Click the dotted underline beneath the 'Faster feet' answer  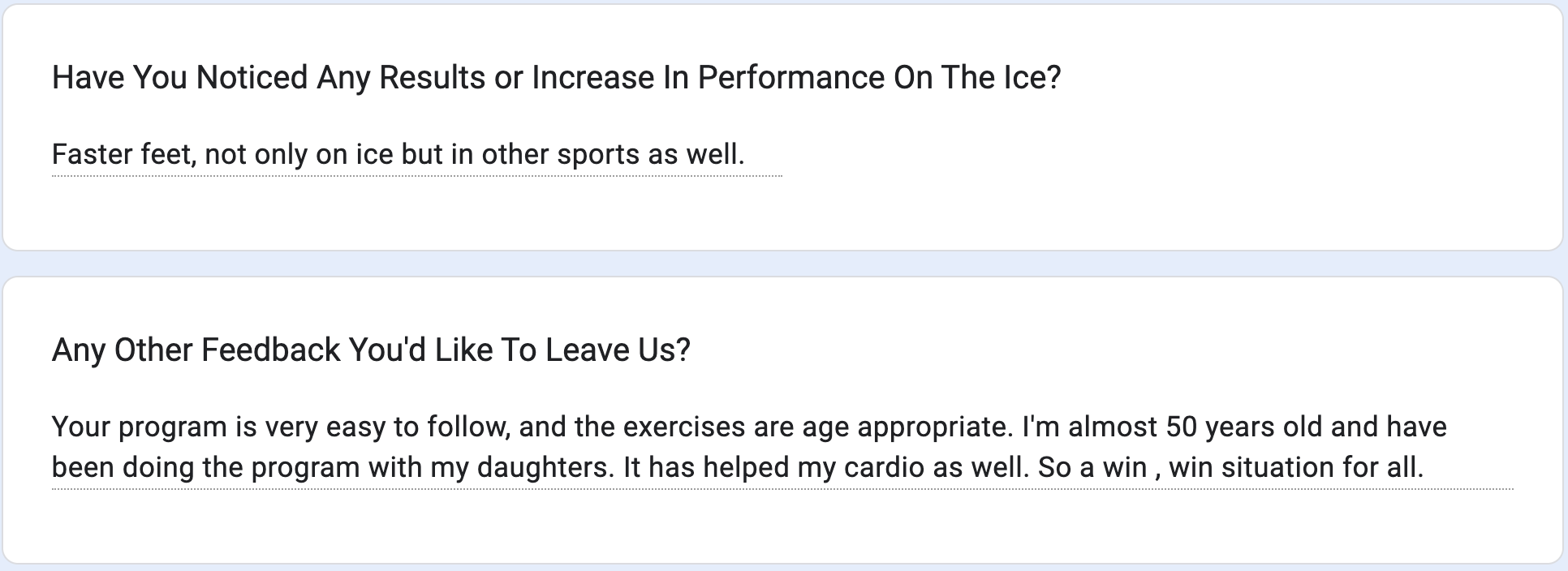click(x=417, y=175)
